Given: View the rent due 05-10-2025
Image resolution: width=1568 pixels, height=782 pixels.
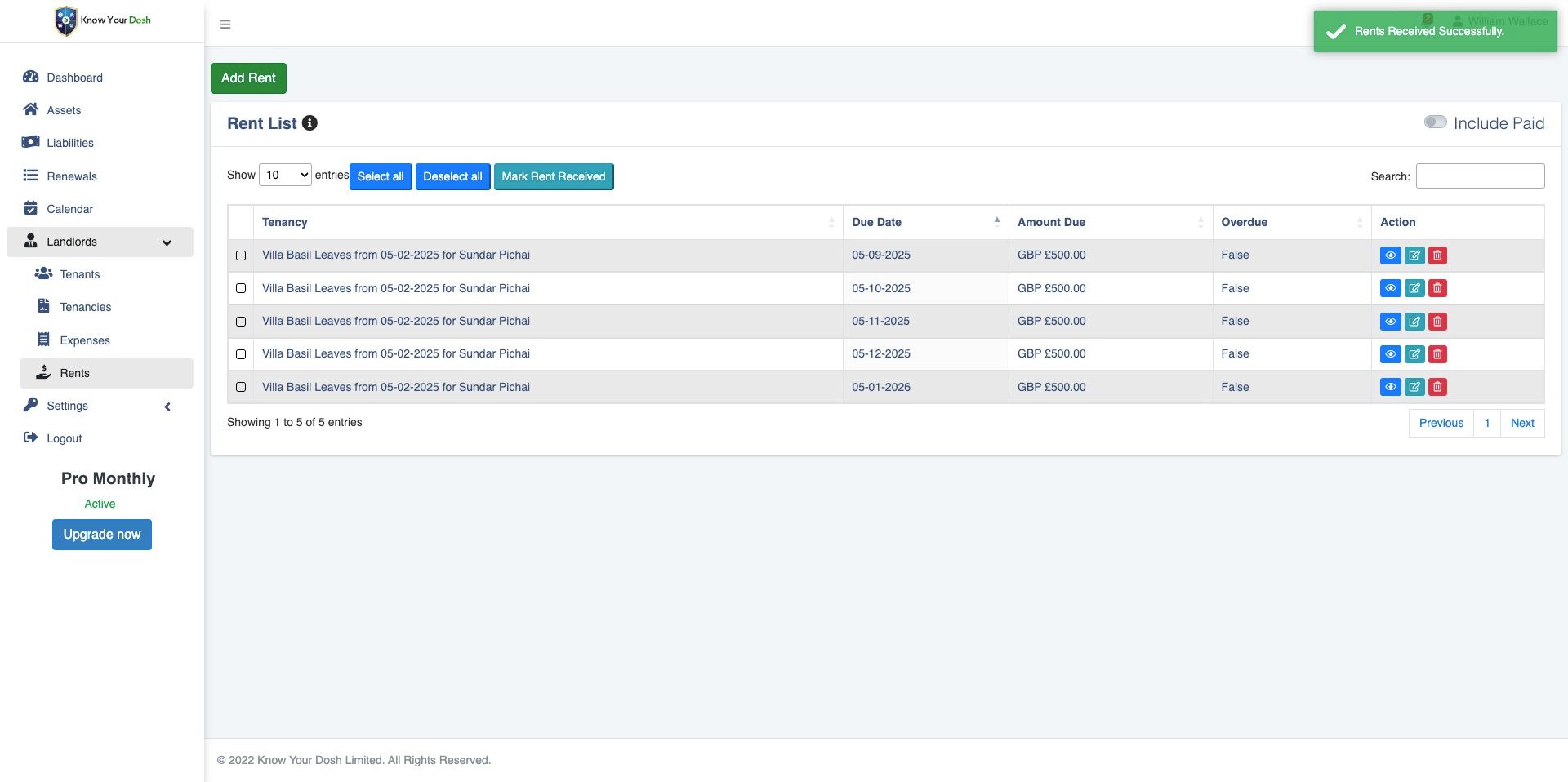Looking at the screenshot, I should click(1390, 288).
